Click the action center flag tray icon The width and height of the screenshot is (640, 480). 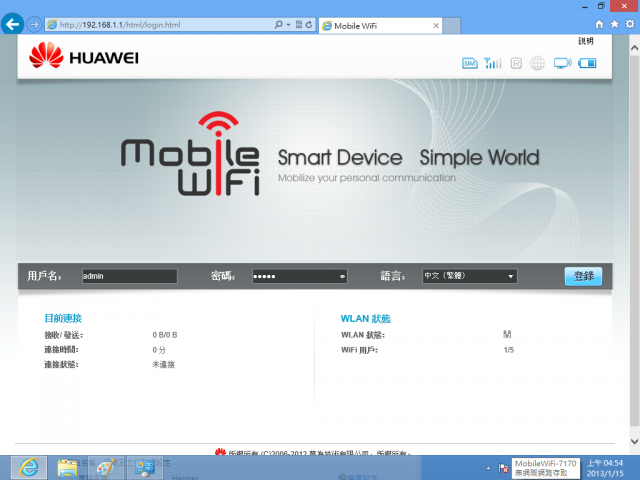click(x=503, y=468)
